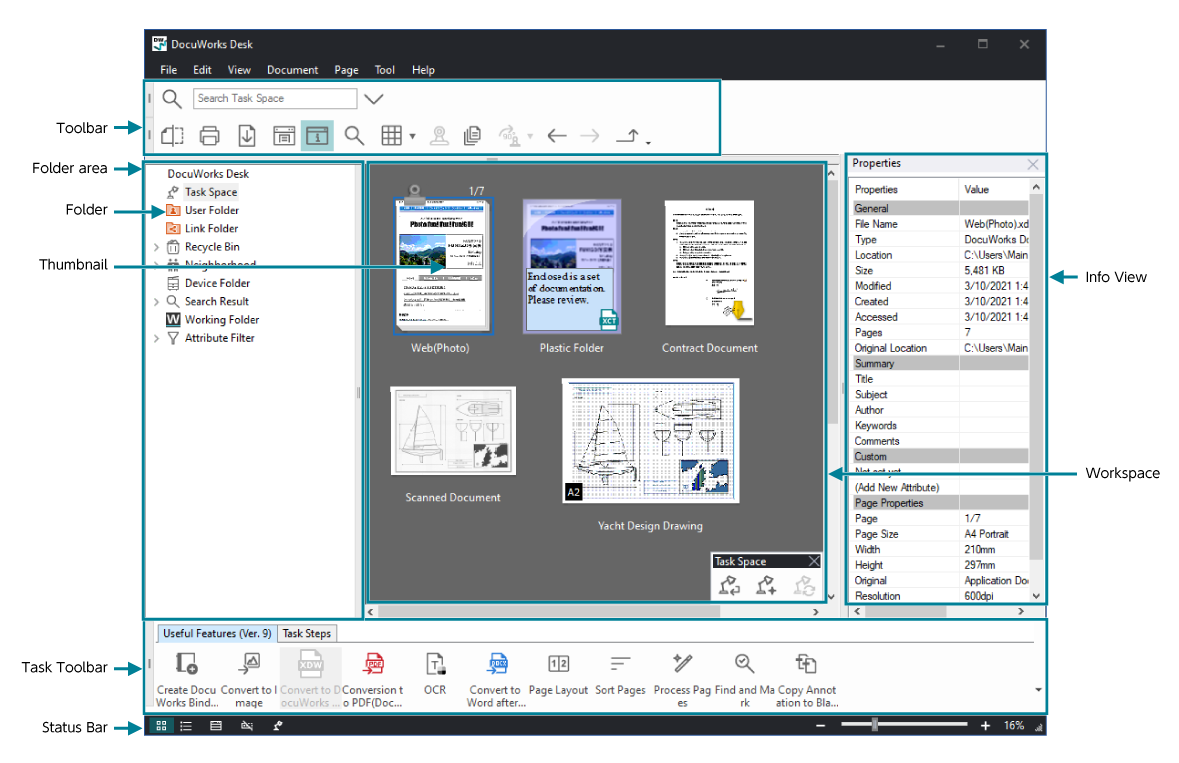Open the grid view dropdown arrow
The image size is (1179, 763).
pyautogui.click(x=413, y=137)
